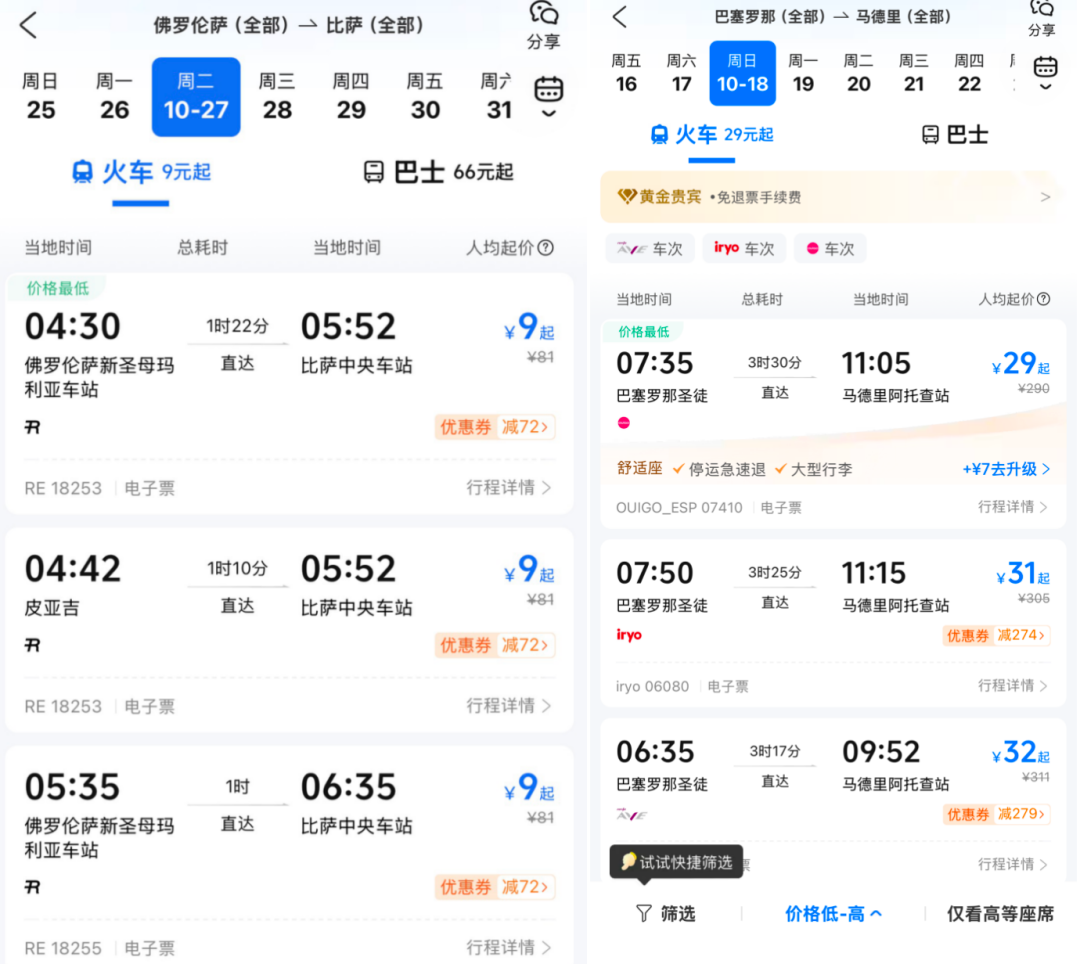Open 行程详情 for the 04:30 RE 18253 train
The image size is (1080, 964).
point(509,488)
